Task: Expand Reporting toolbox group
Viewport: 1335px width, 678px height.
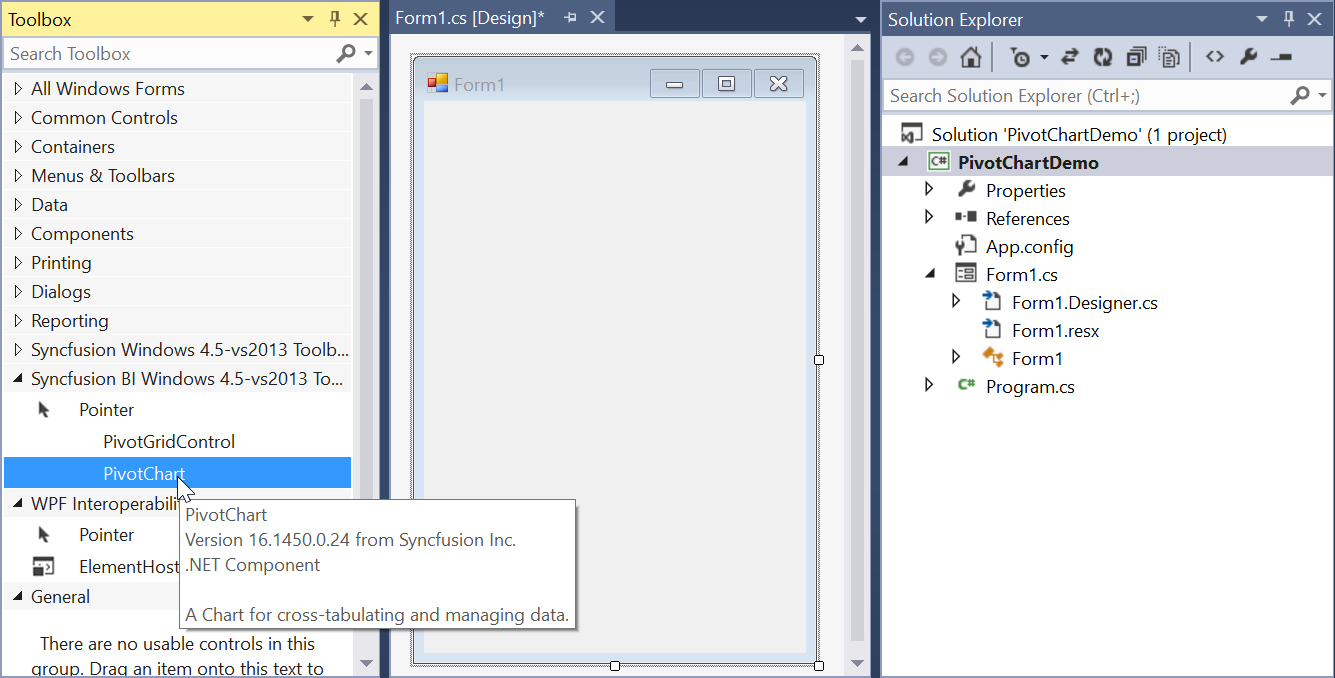Action: click(18, 321)
